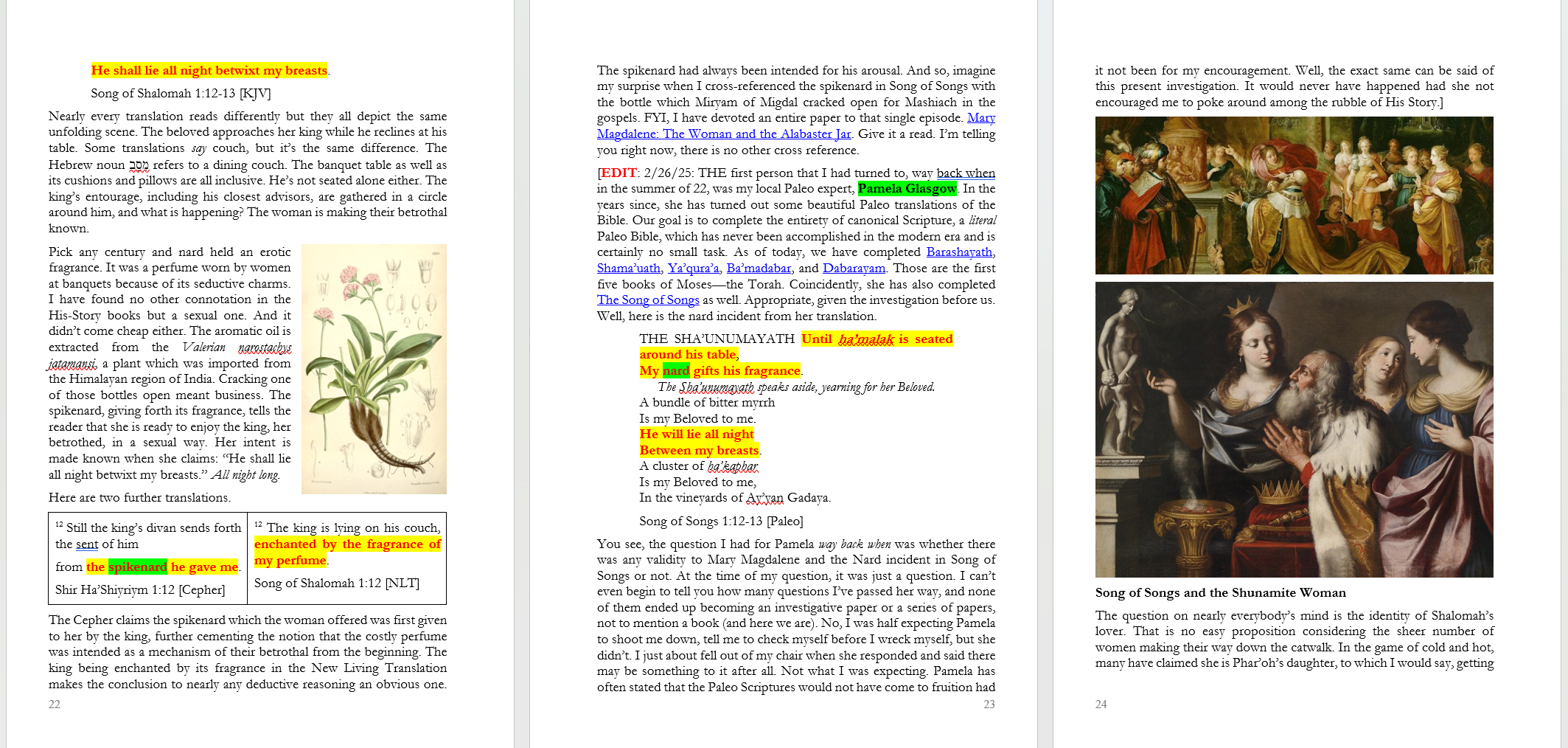The image size is (1568, 748).
Task: Click the underlined word 'sent' in Cepher cell
Action: pos(87,544)
